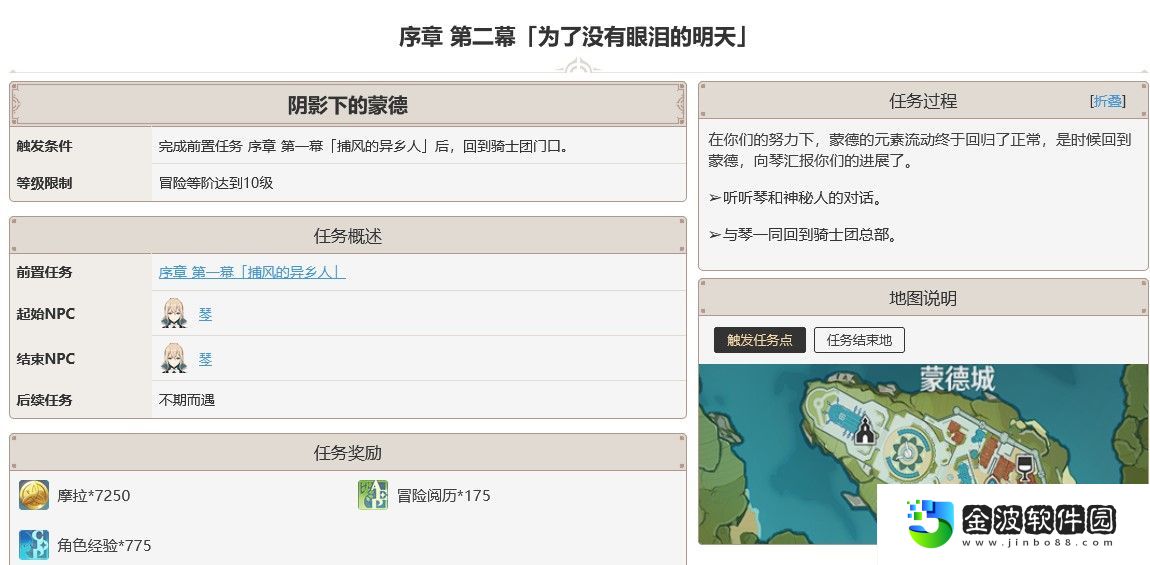Image resolution: width=1150 pixels, height=565 pixels.
Task: Switch to the 任务结束地 tab
Action: click(859, 340)
